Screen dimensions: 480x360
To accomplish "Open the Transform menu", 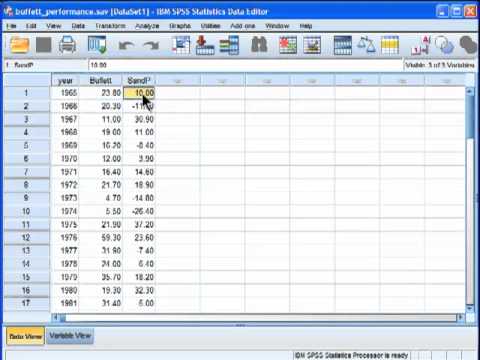I will [110, 26].
